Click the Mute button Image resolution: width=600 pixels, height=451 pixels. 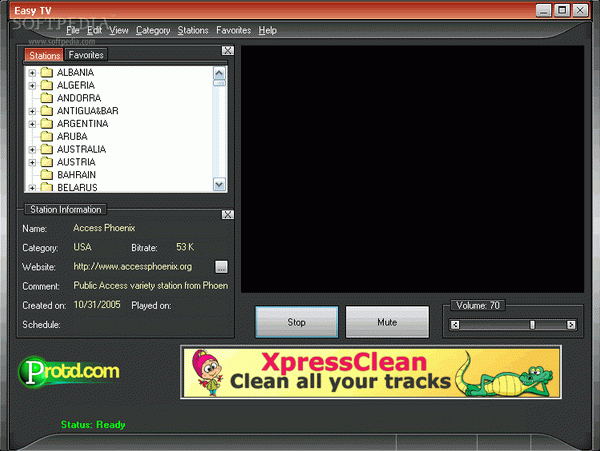[387, 322]
